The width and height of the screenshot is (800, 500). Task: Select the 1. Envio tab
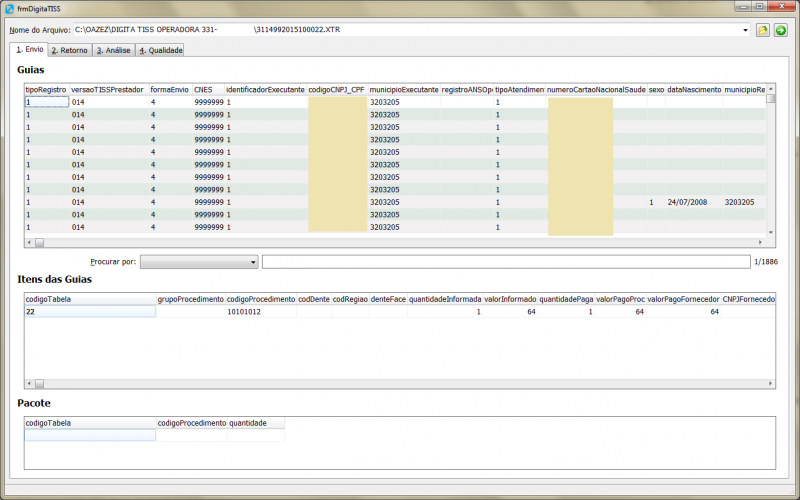pyautogui.click(x=29, y=49)
